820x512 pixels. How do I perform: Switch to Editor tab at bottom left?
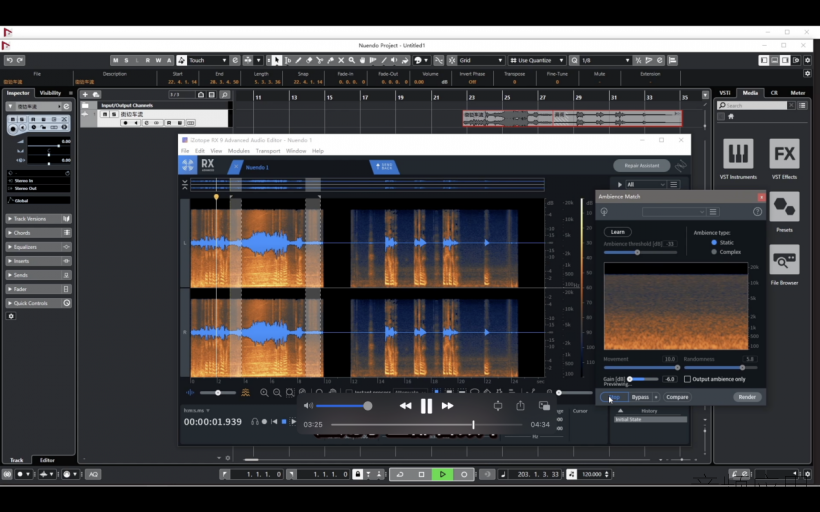[x=47, y=460]
